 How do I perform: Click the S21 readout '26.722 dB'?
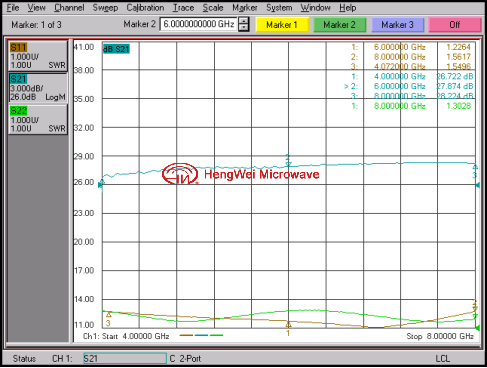point(455,76)
